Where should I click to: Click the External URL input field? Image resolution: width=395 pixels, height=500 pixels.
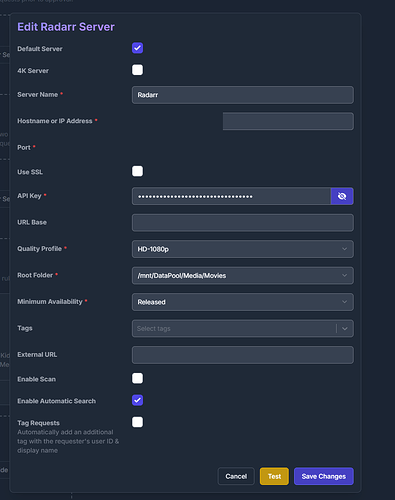pos(243,355)
